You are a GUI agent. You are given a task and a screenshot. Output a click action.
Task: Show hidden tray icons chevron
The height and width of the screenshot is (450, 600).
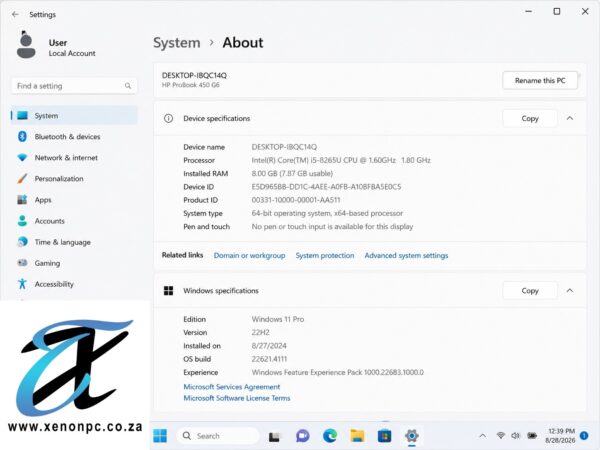point(483,435)
